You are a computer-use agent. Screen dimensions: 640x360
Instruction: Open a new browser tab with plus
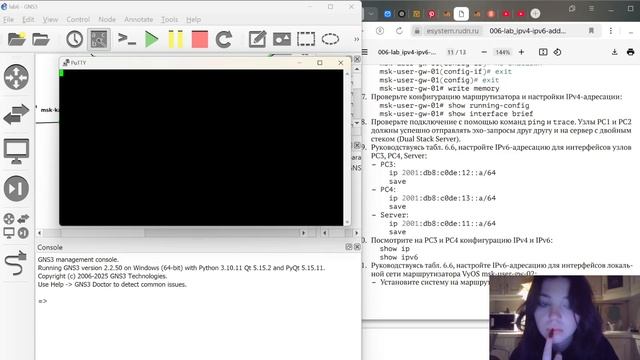(x=535, y=13)
